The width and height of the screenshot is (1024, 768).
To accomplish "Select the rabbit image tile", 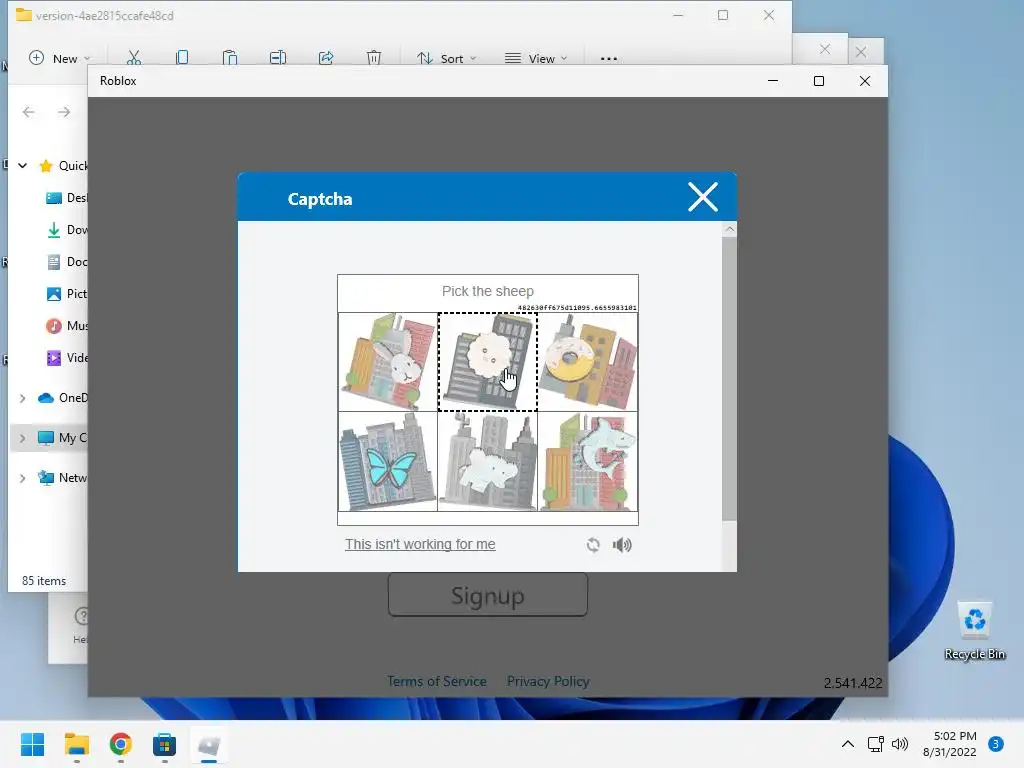I will 388,362.
